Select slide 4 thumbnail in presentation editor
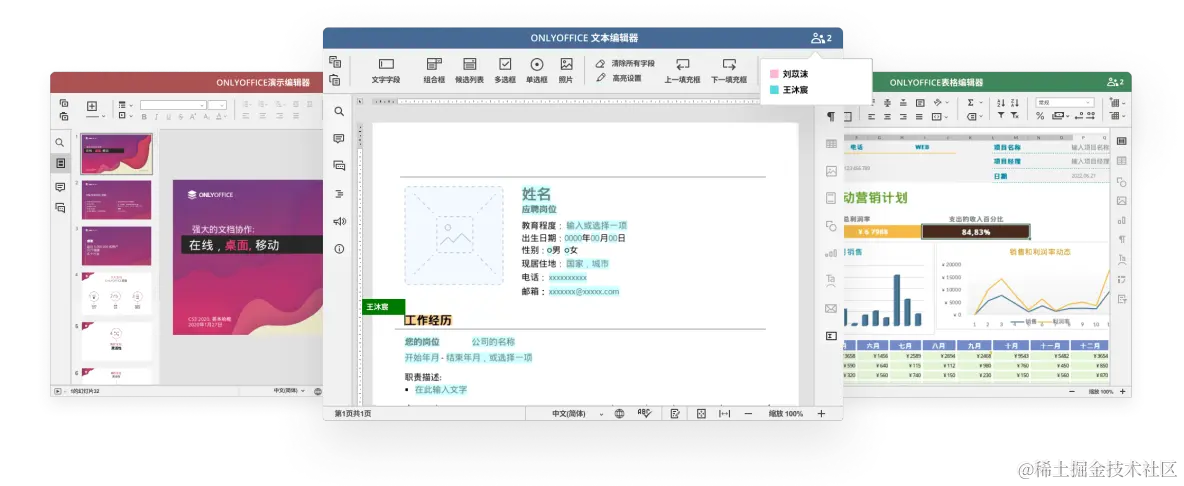 [x=117, y=294]
